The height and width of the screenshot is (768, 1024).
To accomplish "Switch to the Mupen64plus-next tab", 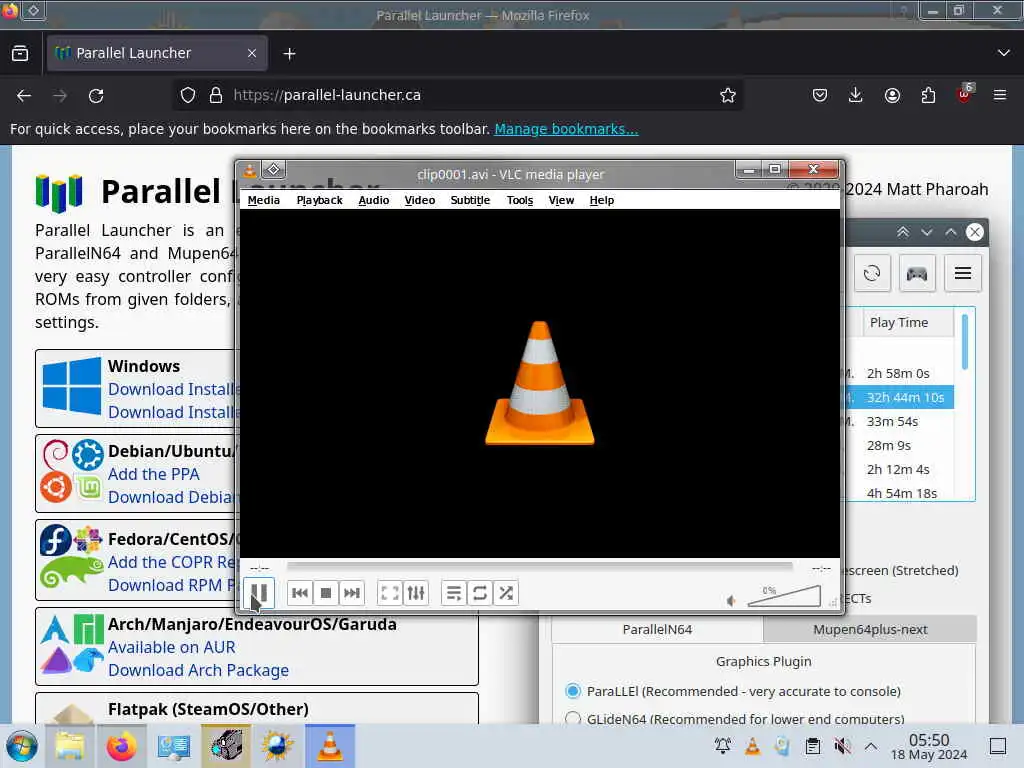I will (870, 630).
